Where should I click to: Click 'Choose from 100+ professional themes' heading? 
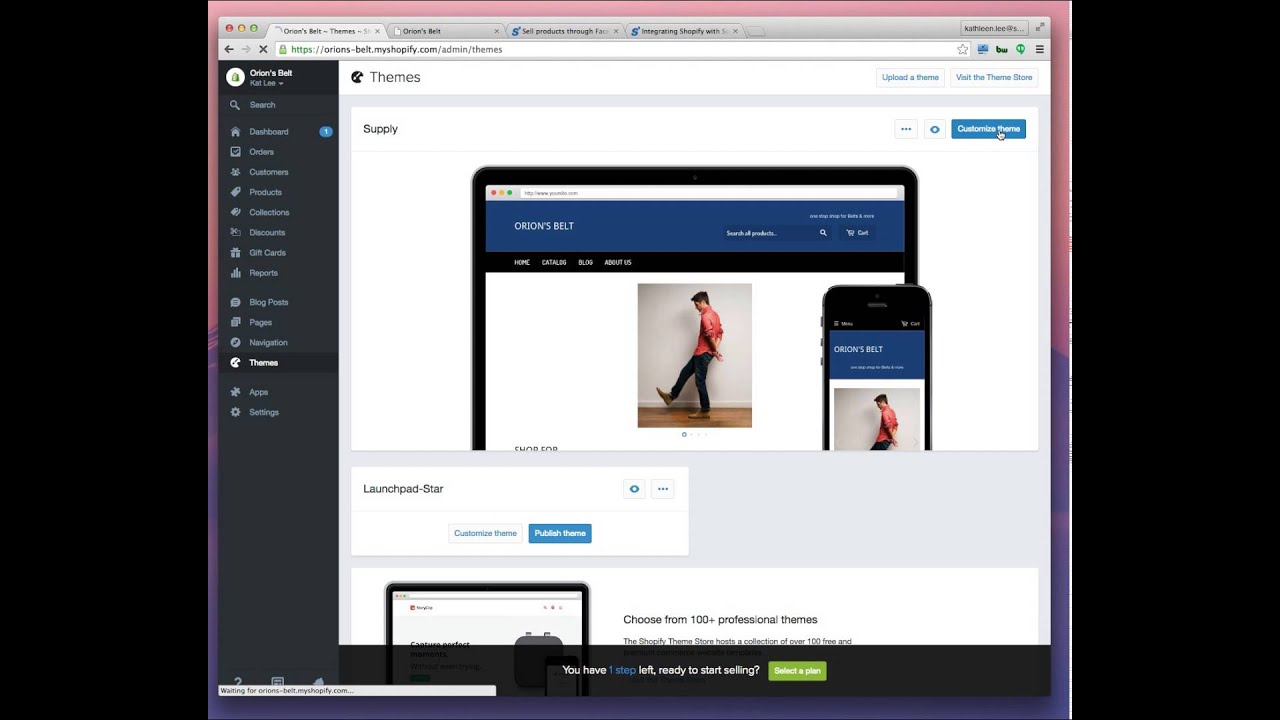(720, 620)
